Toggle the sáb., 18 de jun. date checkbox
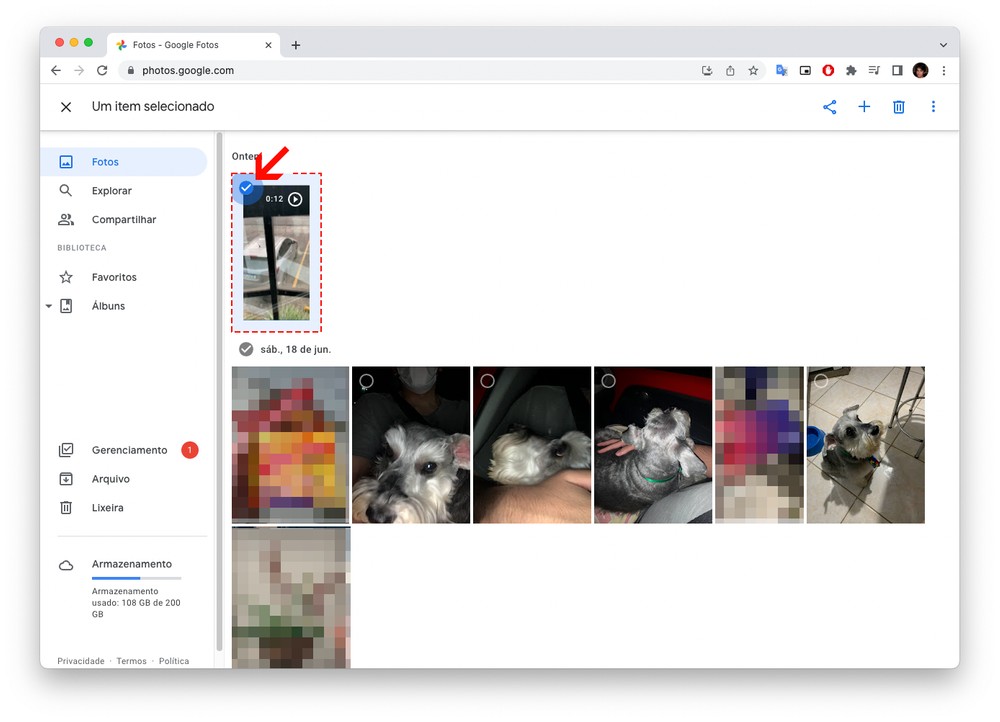The height and width of the screenshot is (722, 1000). coord(246,349)
